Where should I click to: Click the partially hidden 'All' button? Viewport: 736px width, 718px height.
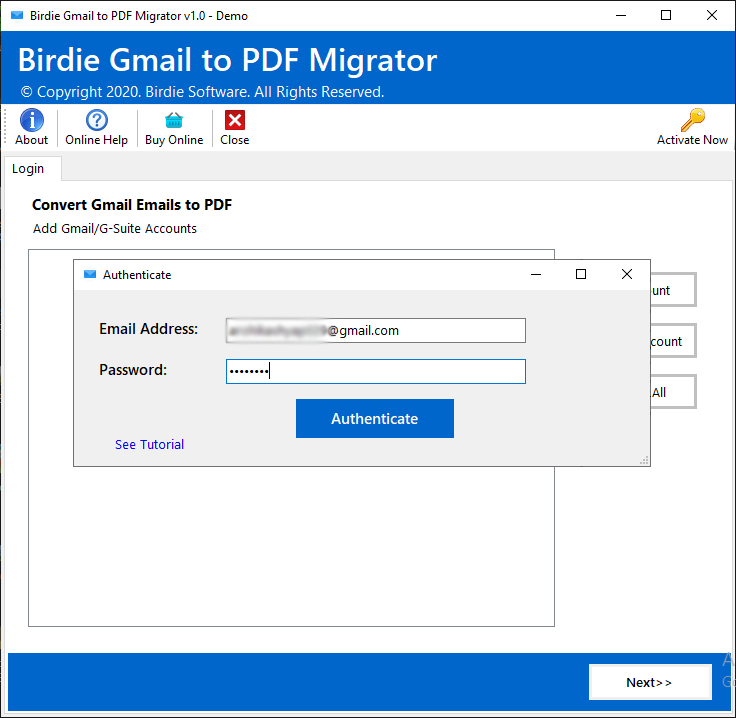point(673,392)
